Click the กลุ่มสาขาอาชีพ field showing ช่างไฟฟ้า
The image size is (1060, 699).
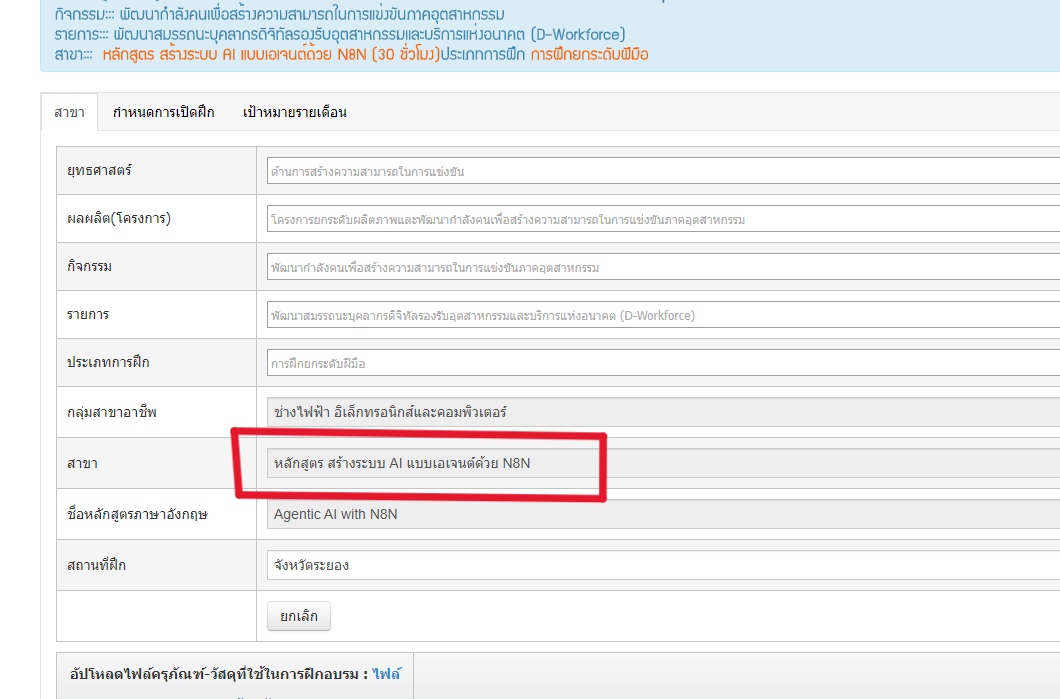[662, 411]
